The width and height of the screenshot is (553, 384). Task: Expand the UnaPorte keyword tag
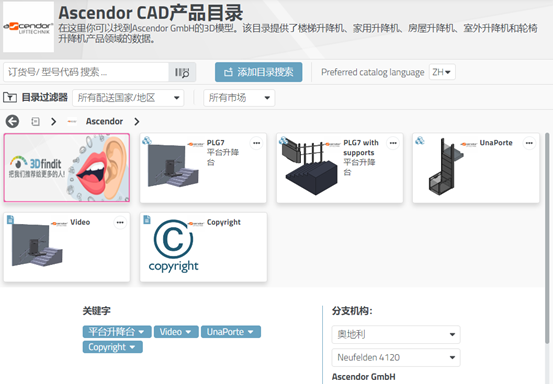pyautogui.click(x=231, y=332)
